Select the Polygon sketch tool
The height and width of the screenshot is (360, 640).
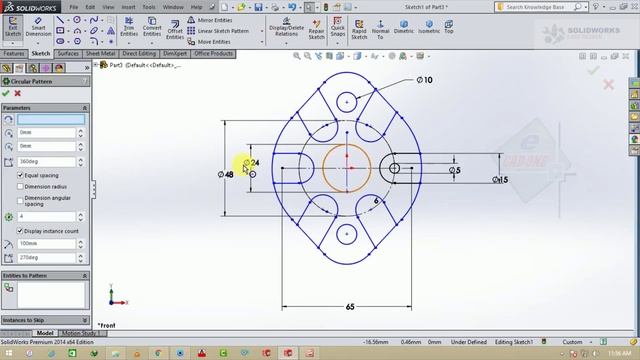(x=77, y=41)
